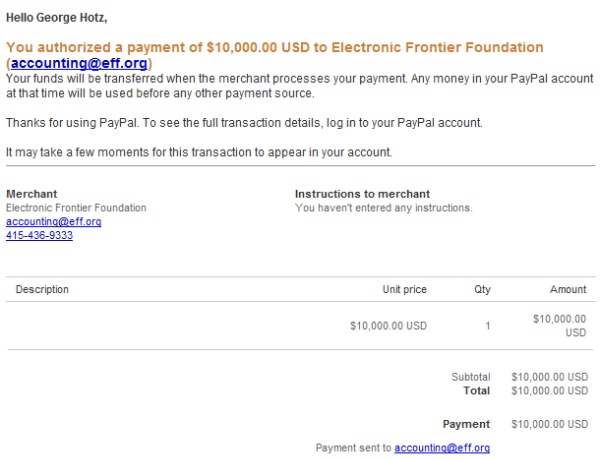Click the orange 'You authorized a payment' heading
The image size is (600, 460).
(x=274, y=47)
